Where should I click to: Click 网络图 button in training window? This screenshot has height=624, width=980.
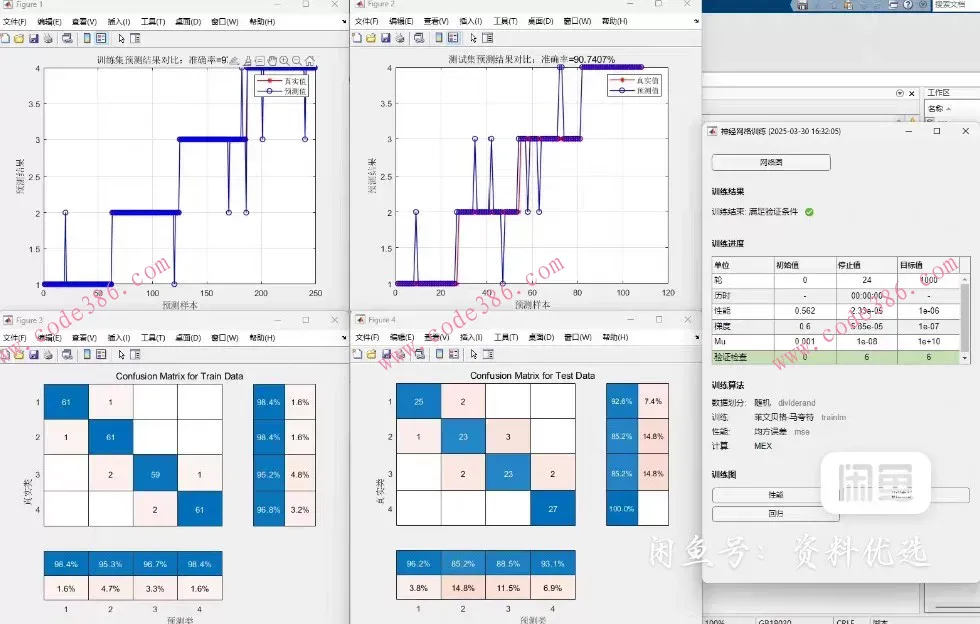[x=771, y=163]
